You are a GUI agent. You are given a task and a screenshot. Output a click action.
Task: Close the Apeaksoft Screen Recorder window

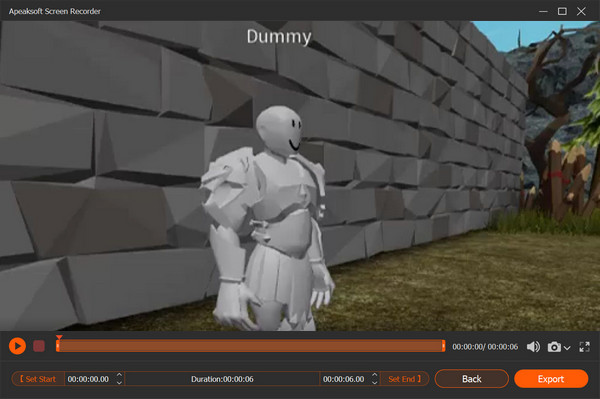tap(581, 11)
